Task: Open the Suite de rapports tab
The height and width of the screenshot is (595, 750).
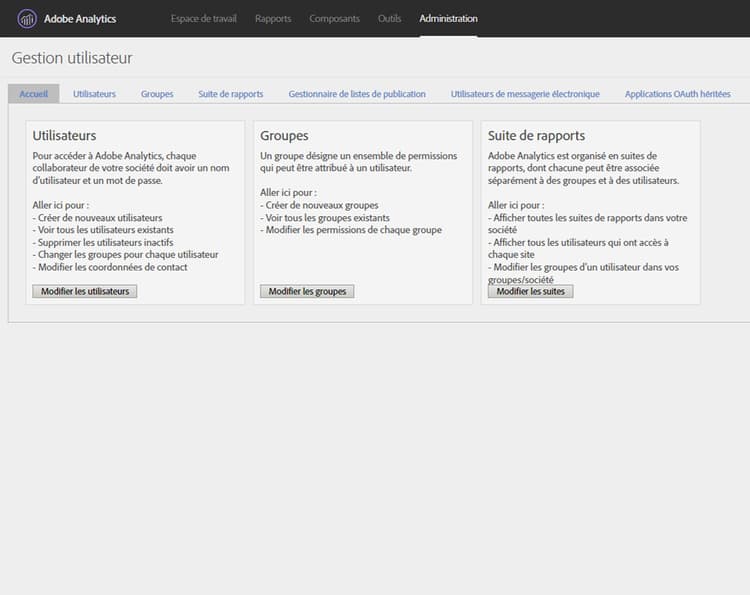Action: (231, 94)
